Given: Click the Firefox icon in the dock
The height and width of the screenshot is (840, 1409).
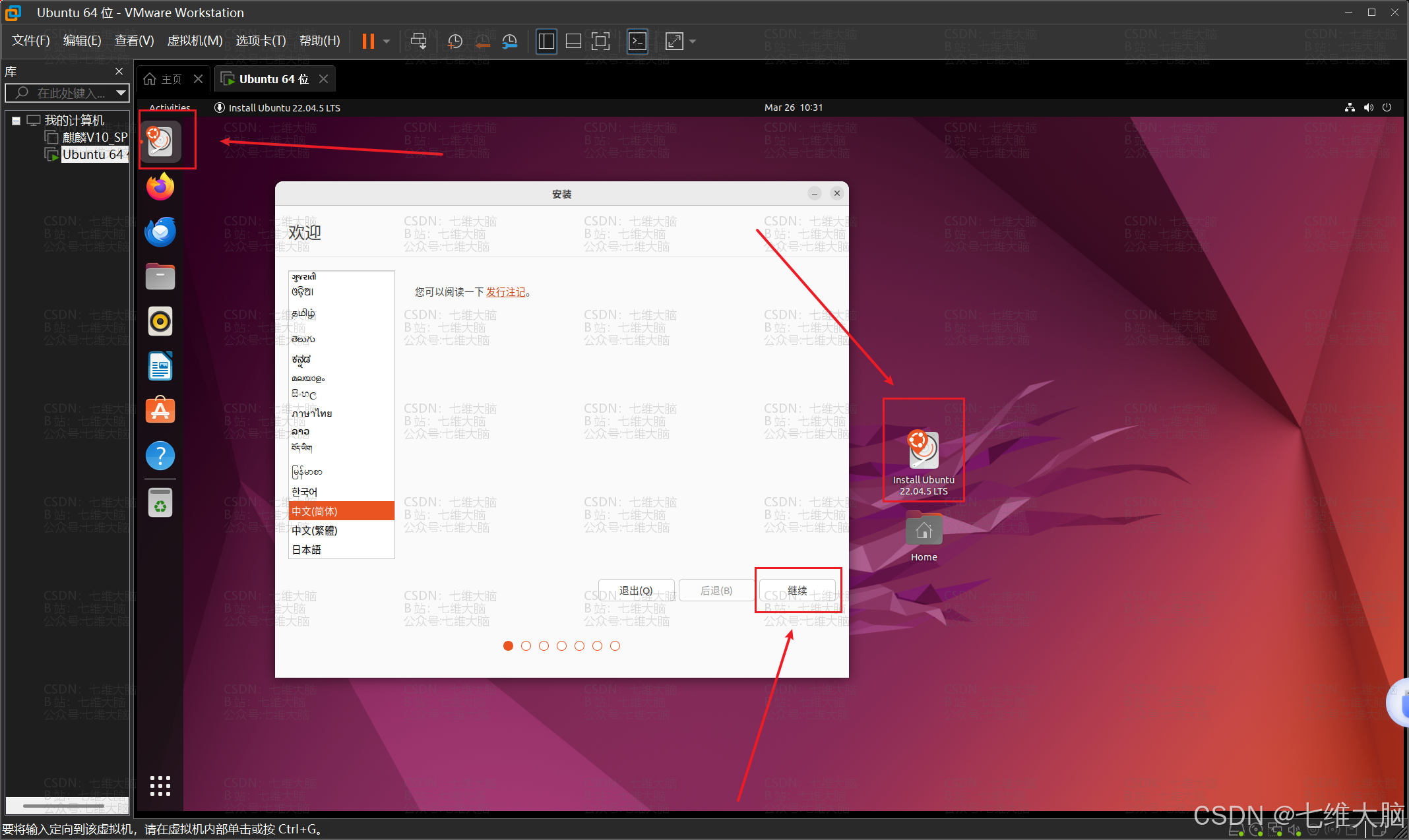Looking at the screenshot, I should [x=160, y=187].
